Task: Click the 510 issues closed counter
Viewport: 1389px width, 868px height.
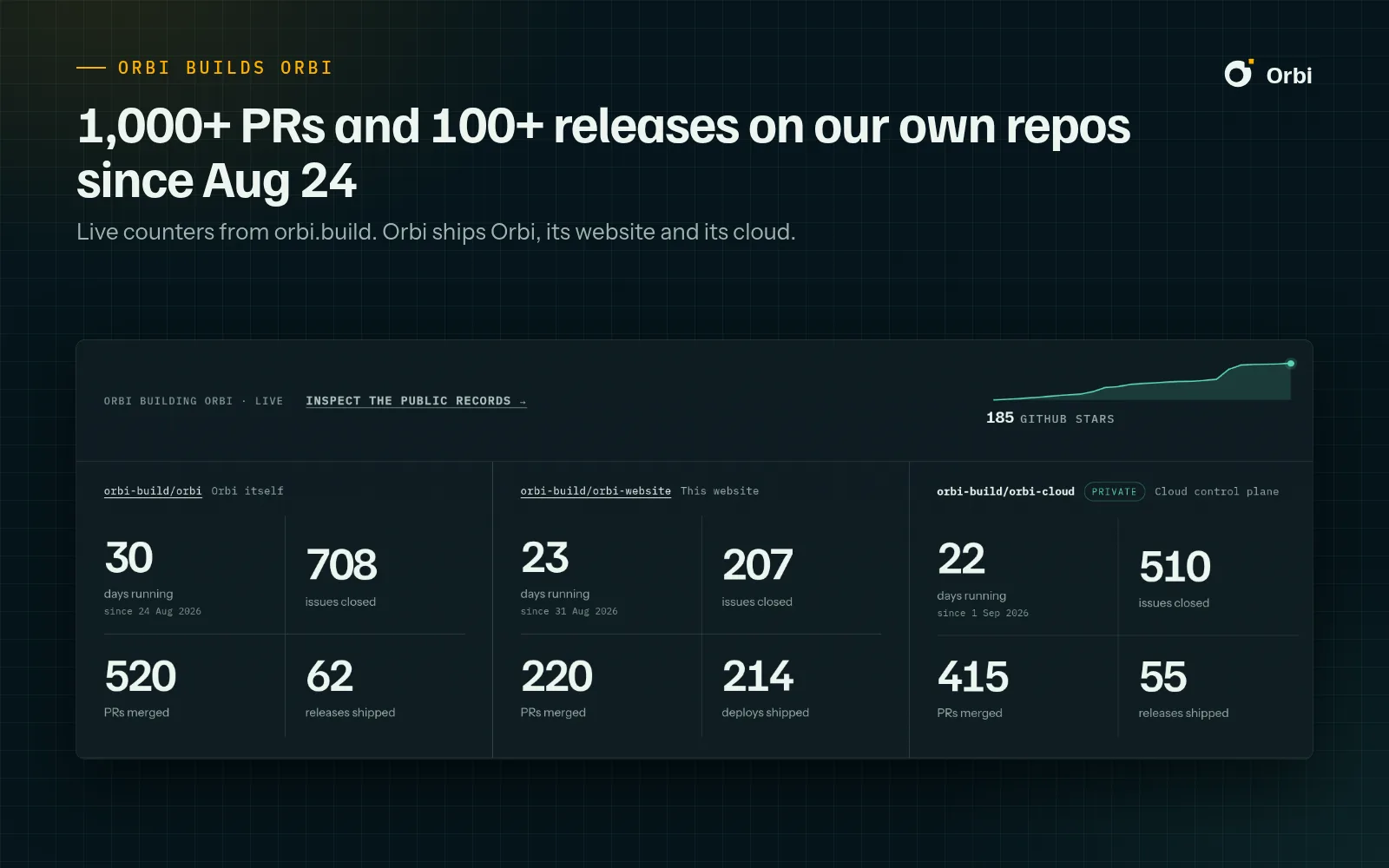Action: [1175, 578]
